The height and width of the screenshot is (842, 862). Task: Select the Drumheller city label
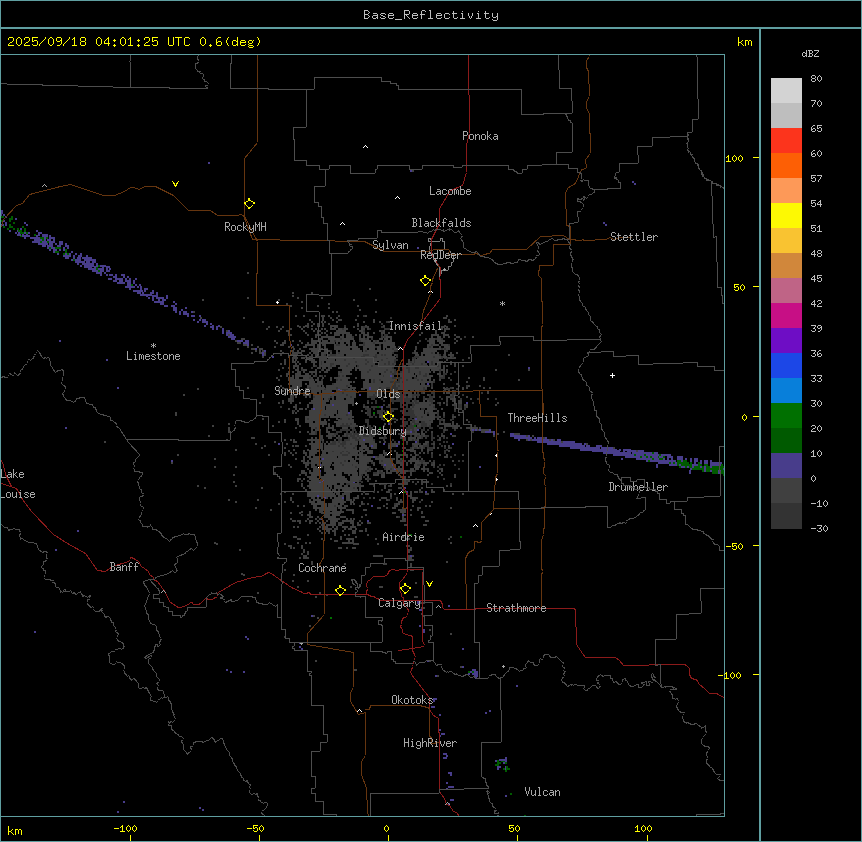tap(638, 487)
